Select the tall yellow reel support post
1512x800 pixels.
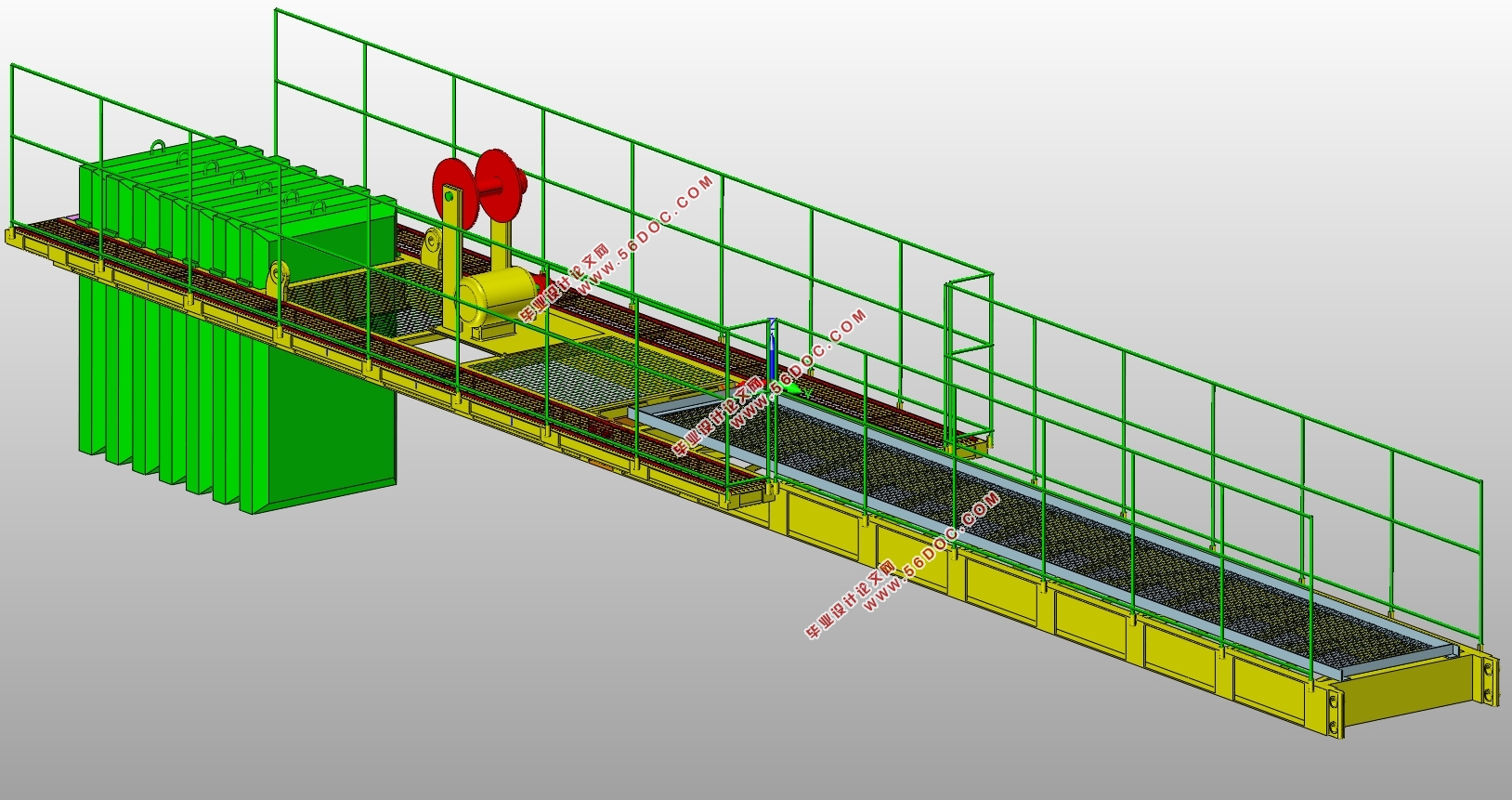450,258
